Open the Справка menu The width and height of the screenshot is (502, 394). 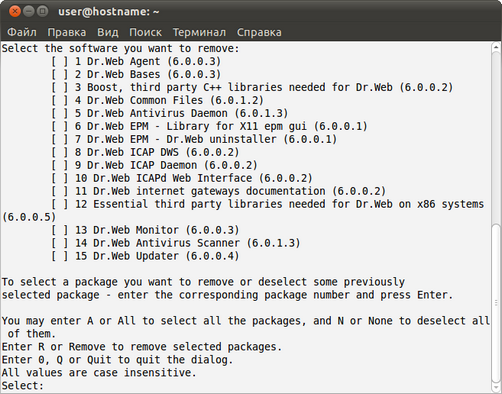[x=259, y=32]
